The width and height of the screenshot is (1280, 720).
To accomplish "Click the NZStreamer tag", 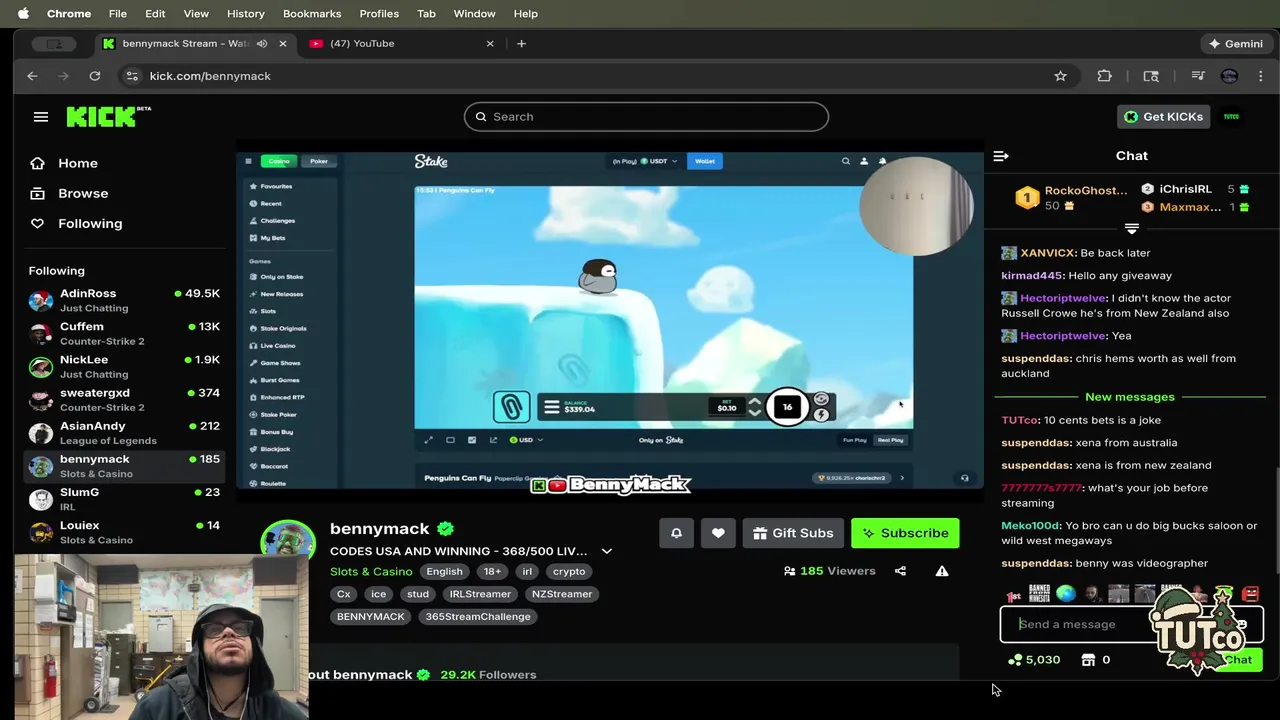I will pos(562,594).
